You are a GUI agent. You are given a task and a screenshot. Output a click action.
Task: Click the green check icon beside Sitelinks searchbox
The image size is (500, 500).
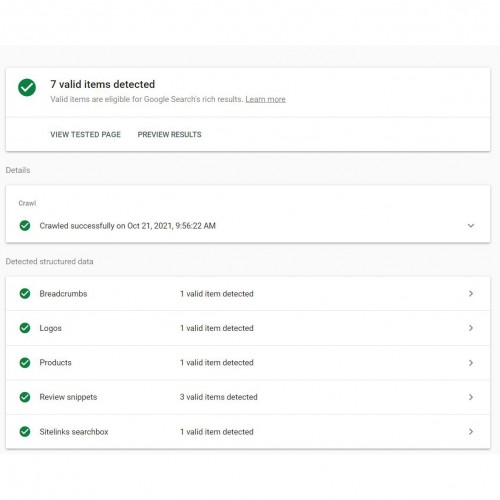(x=25, y=432)
